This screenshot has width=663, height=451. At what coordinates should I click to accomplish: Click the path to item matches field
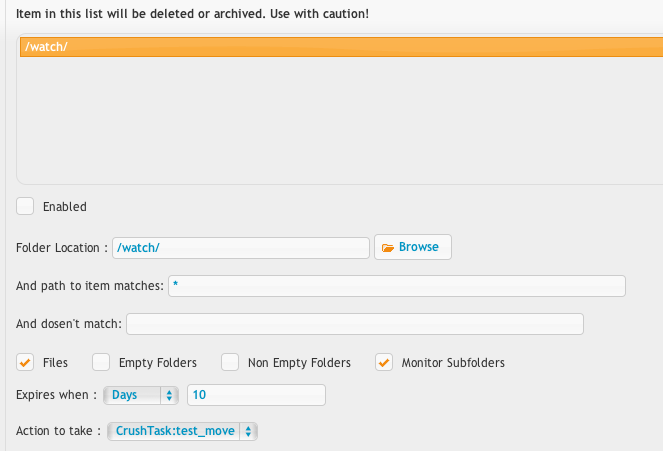397,286
